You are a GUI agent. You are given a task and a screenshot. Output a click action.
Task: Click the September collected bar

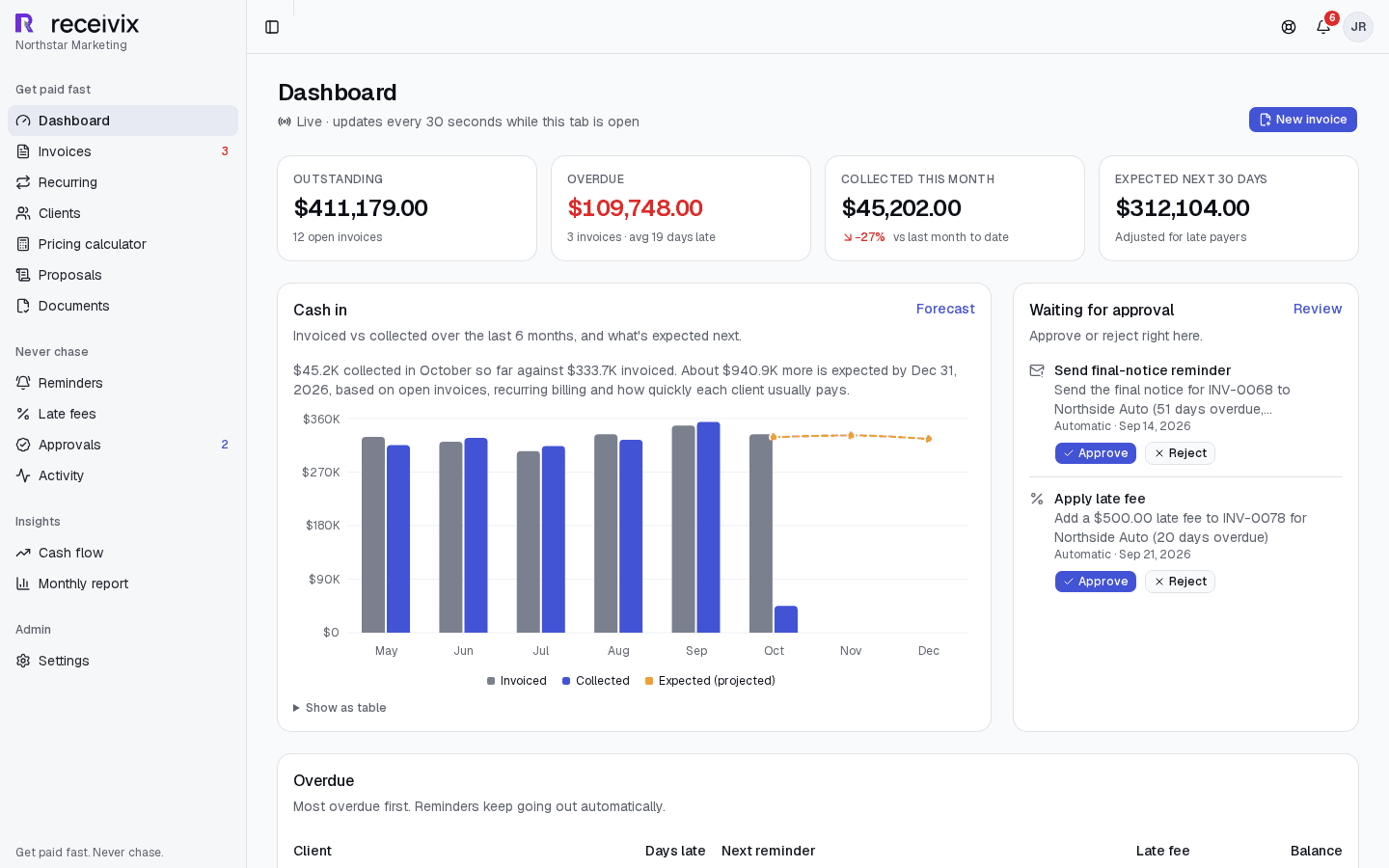pyautogui.click(x=709, y=528)
